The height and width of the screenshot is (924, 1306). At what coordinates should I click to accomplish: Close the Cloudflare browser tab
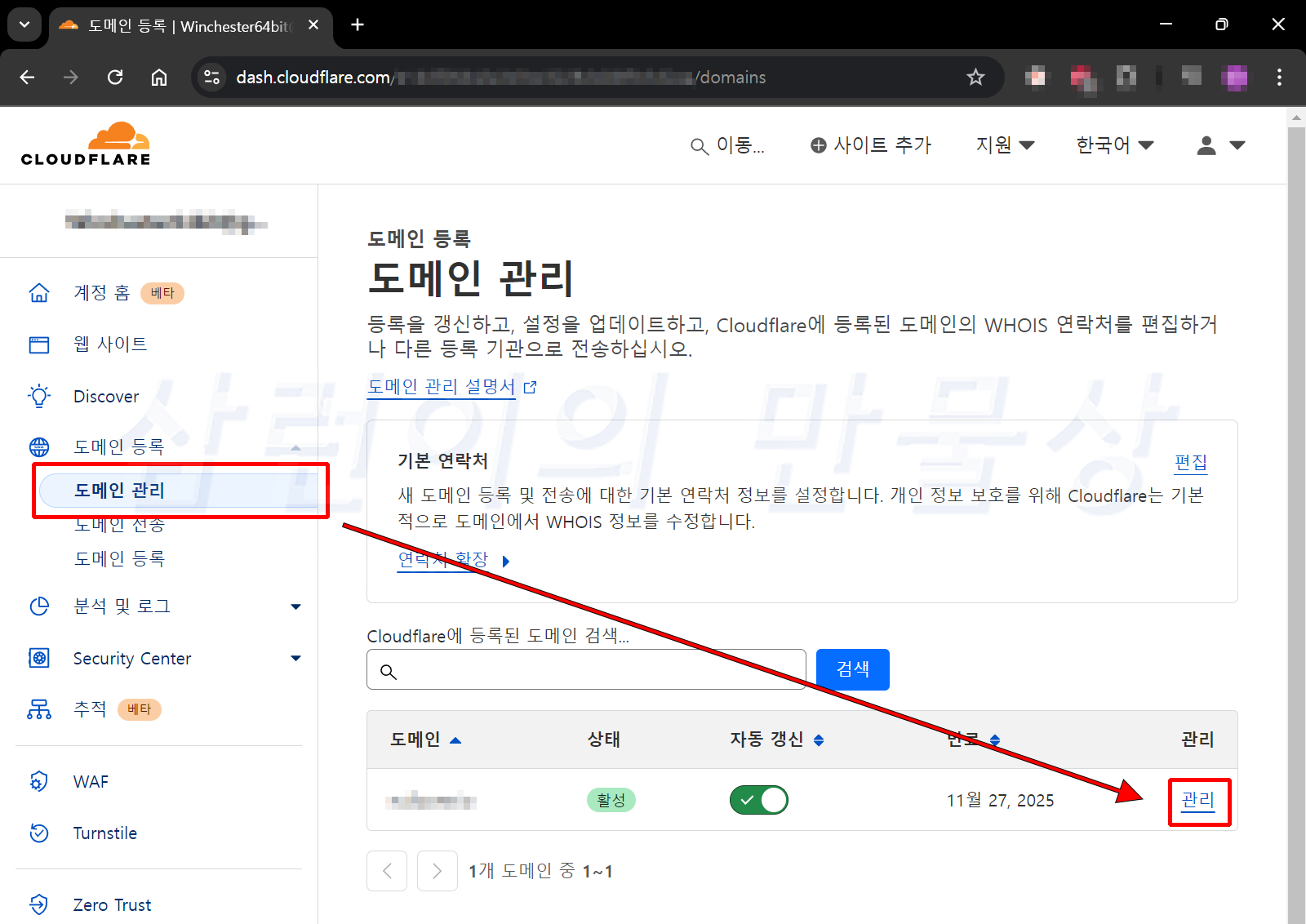pyautogui.click(x=313, y=25)
